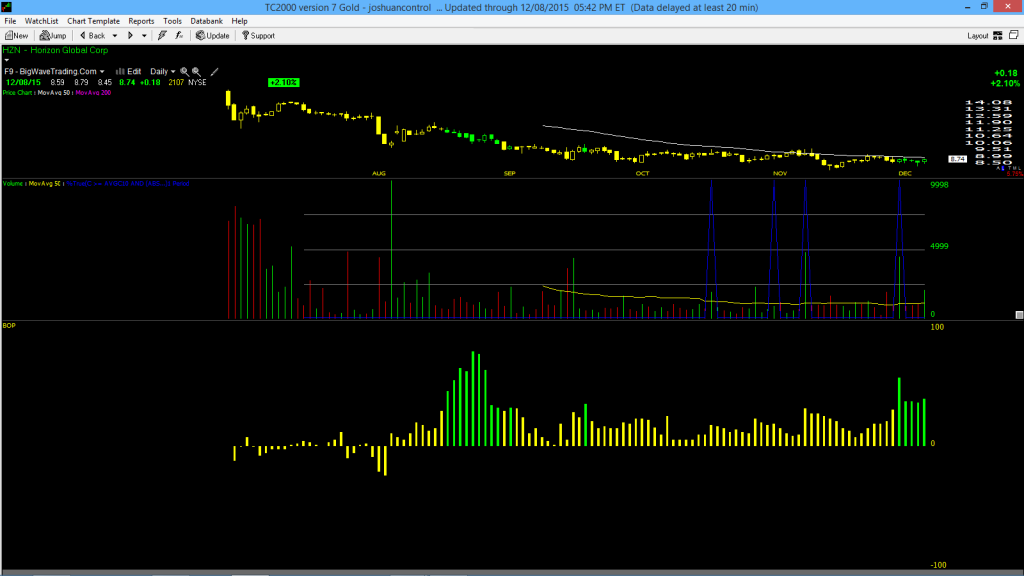This screenshot has width=1024, height=576.
Task: Click the AUG month label on axis
Action: 379,174
